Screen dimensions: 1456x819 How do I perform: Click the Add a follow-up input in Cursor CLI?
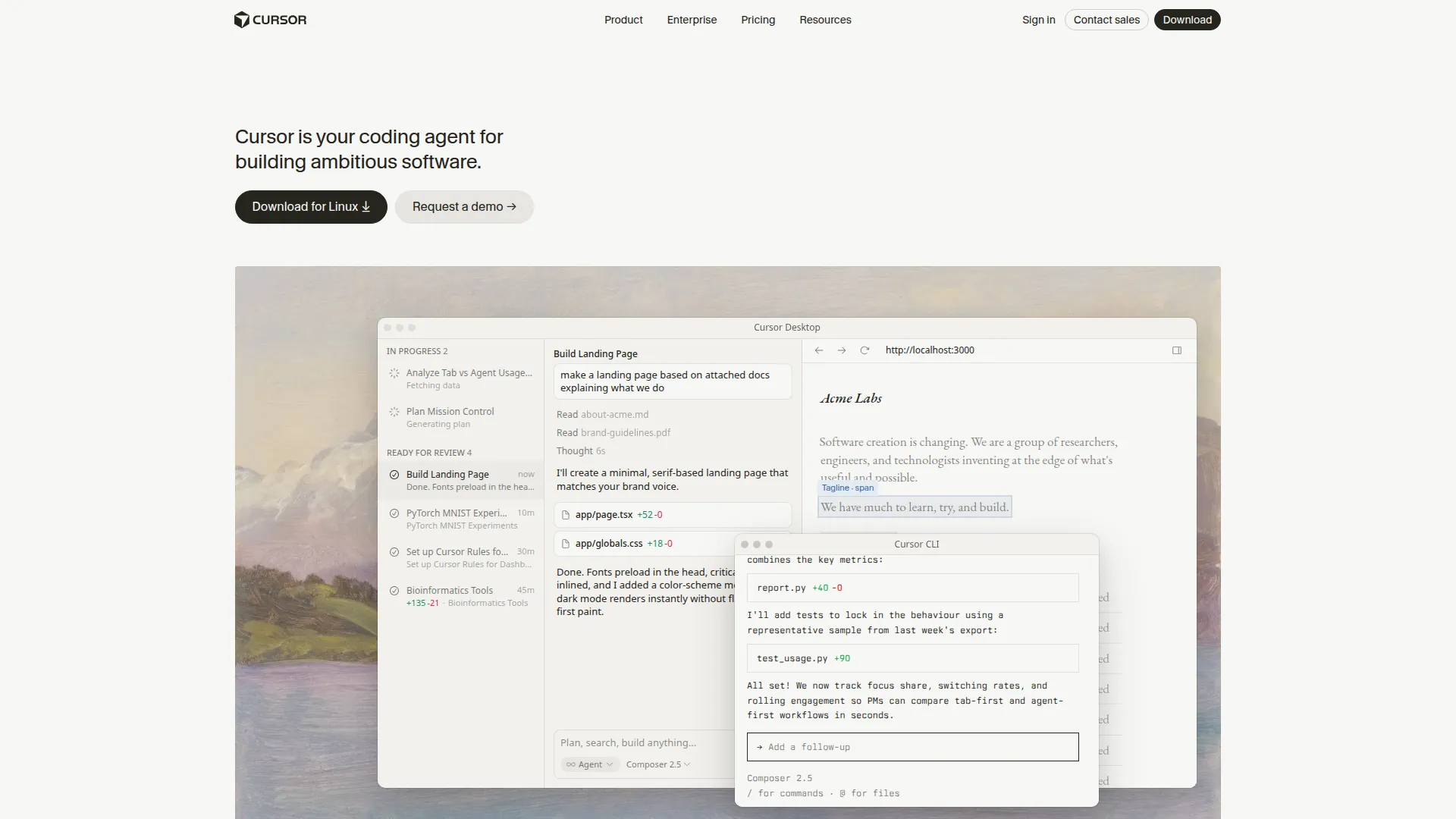[912, 747]
